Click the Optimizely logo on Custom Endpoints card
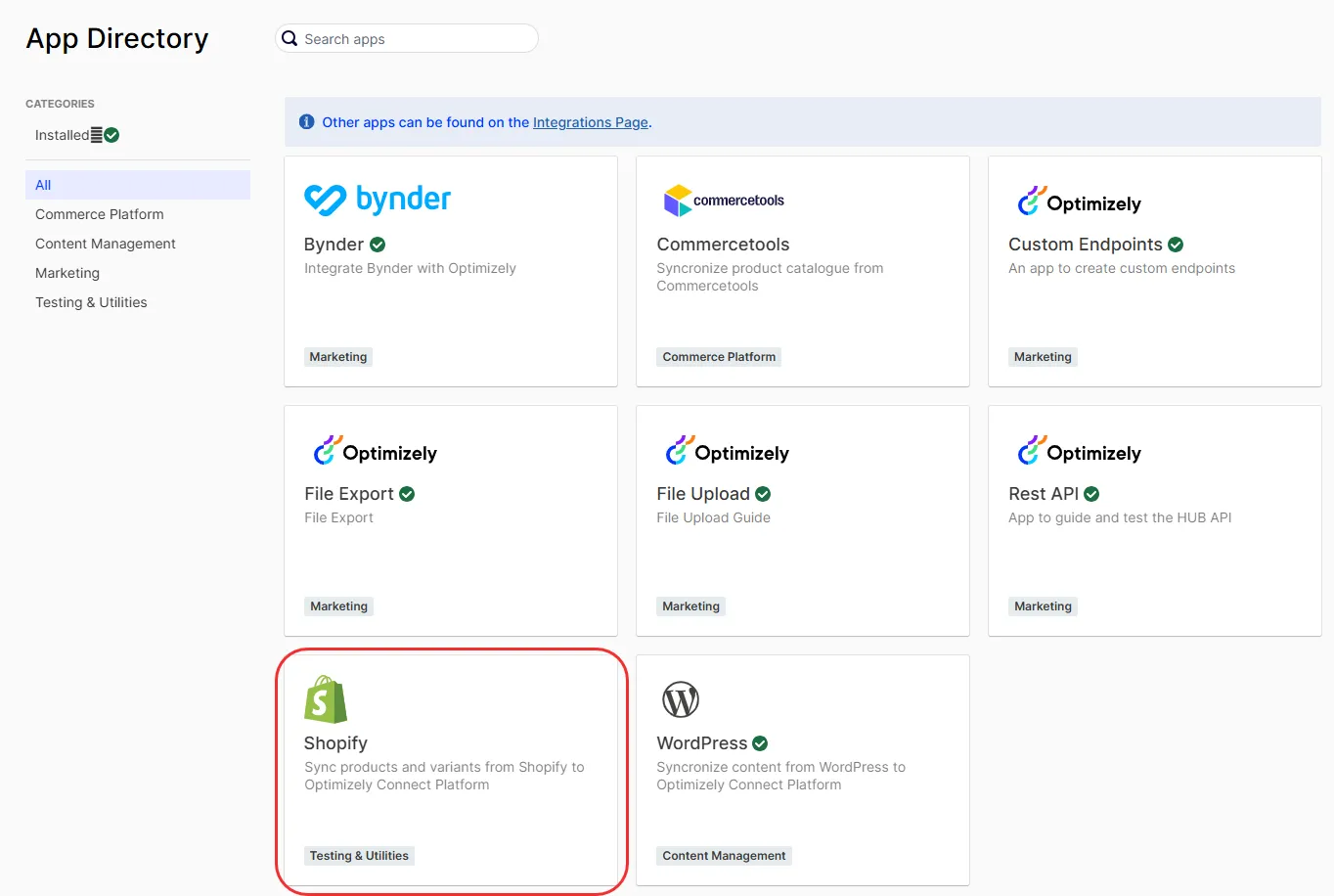The width and height of the screenshot is (1334, 896). [x=1080, y=202]
